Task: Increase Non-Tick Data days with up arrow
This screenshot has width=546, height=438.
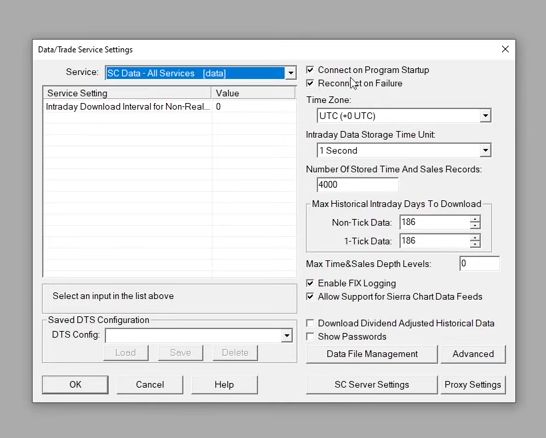Action: (x=475, y=219)
